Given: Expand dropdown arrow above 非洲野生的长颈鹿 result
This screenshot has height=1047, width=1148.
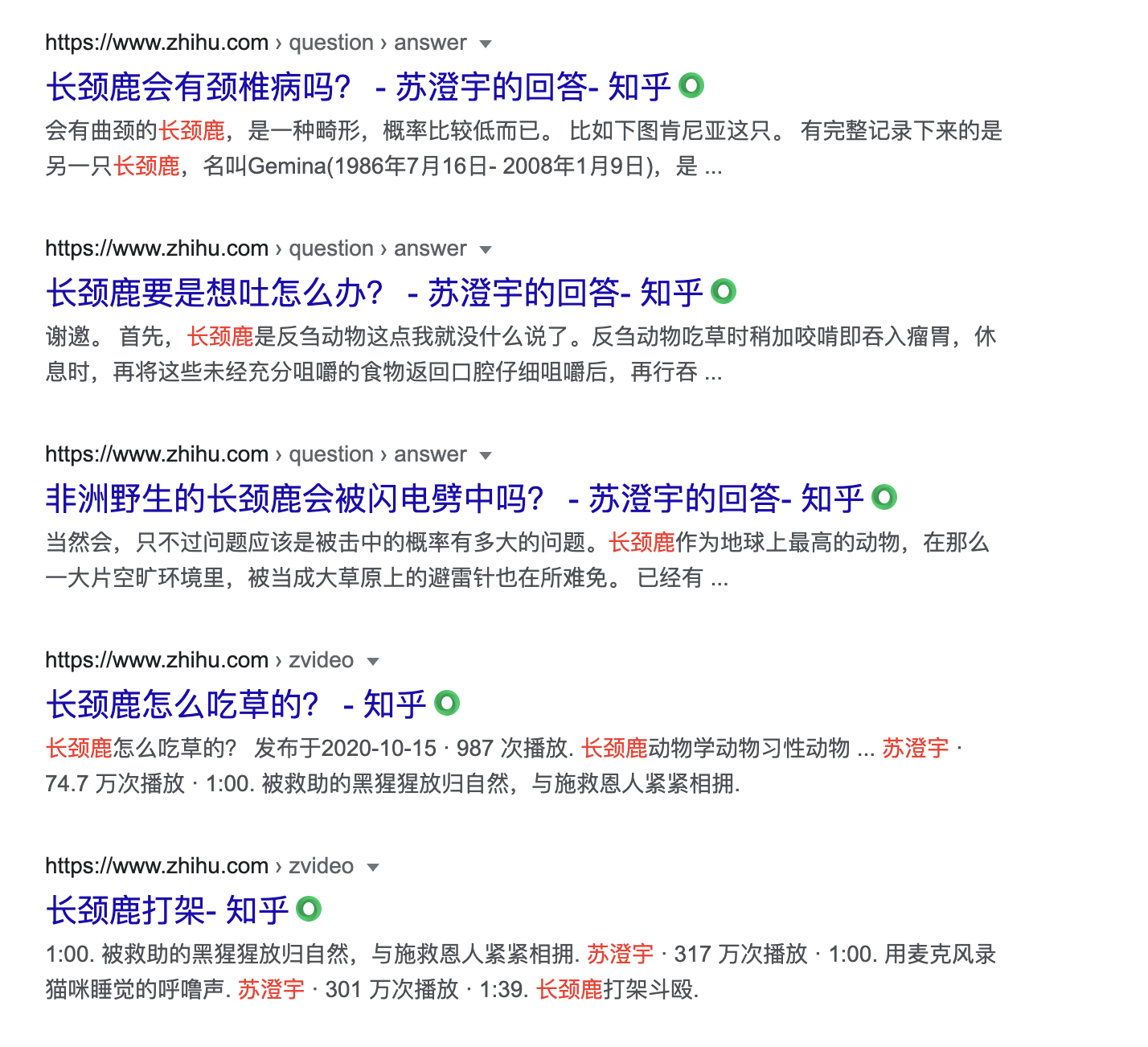Looking at the screenshot, I should [x=486, y=456].
